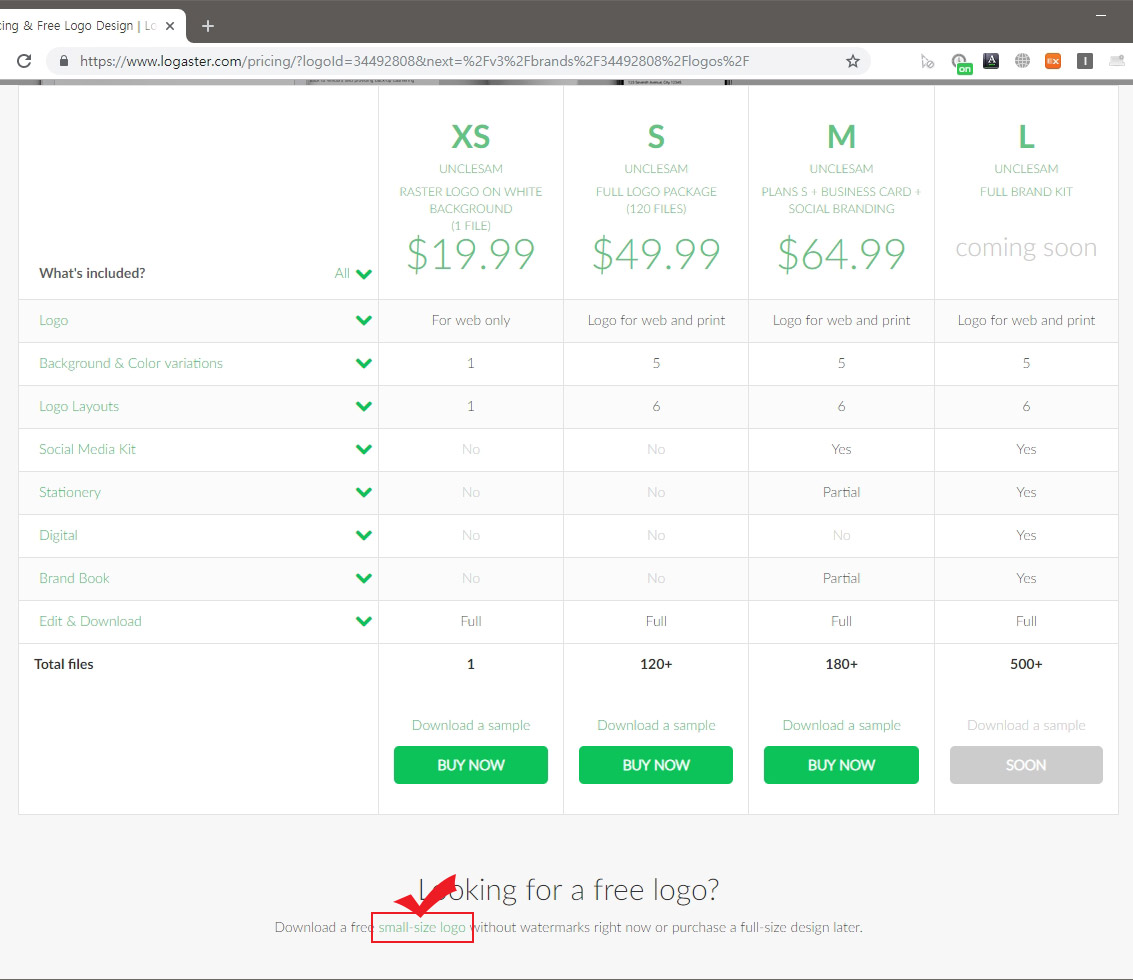The image size is (1133, 980).
Task: Click 'FULL LOGO PACKAGE (120 FILES)' text
Action: [x=656, y=200]
